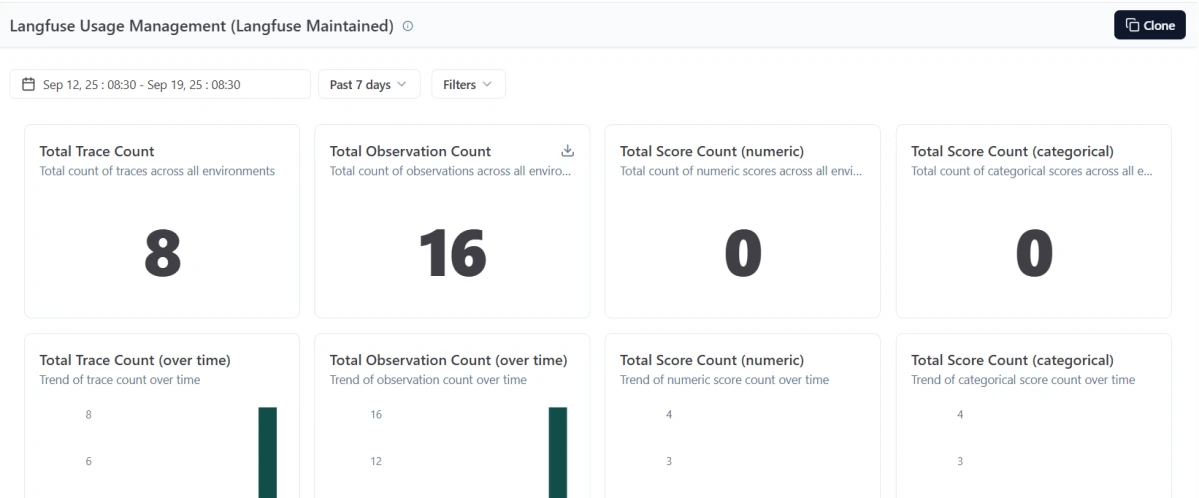The height and width of the screenshot is (498, 1199).
Task: Click the categorical score count value 0
Action: pos(1034,254)
